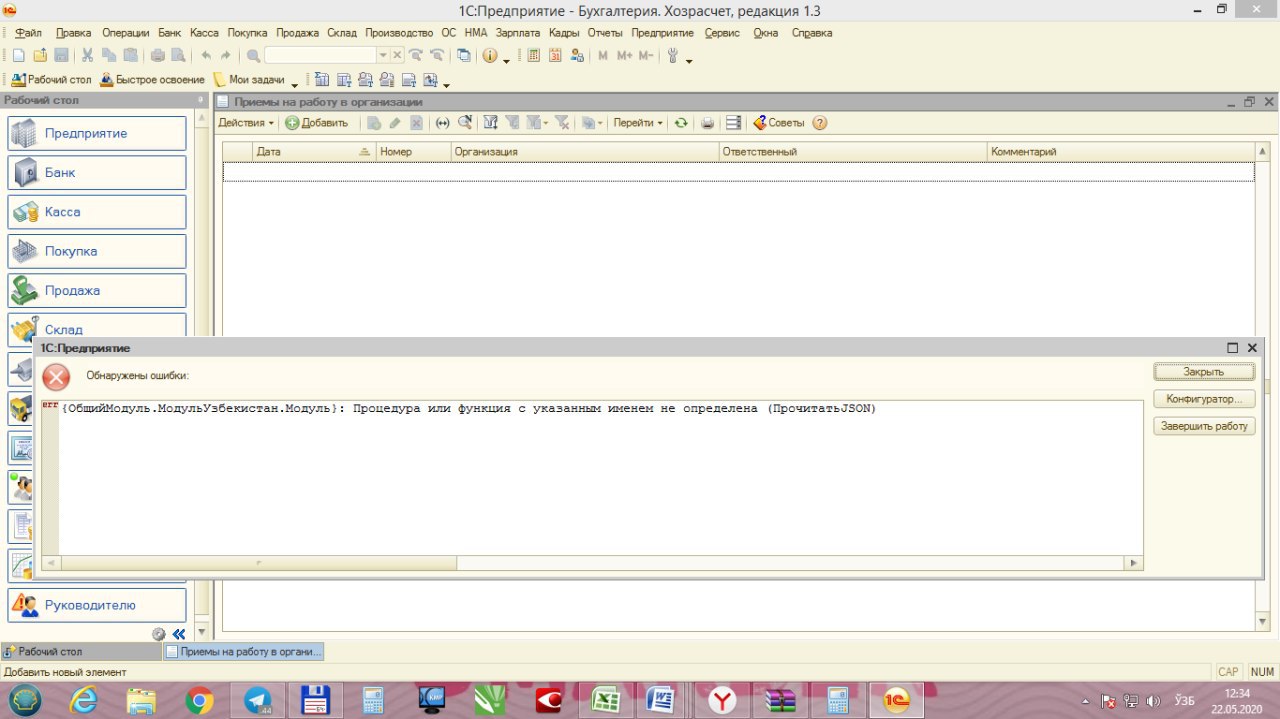Screen dimensions: 1280x719
Task: Open the Касса section in sidebar
Action: pos(97,212)
